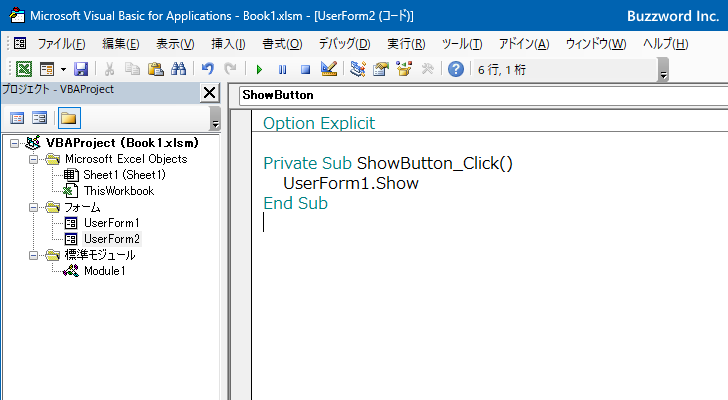The image size is (728, 400).
Task: Click the 6 行, 1 桁 position box
Action: 565,70
